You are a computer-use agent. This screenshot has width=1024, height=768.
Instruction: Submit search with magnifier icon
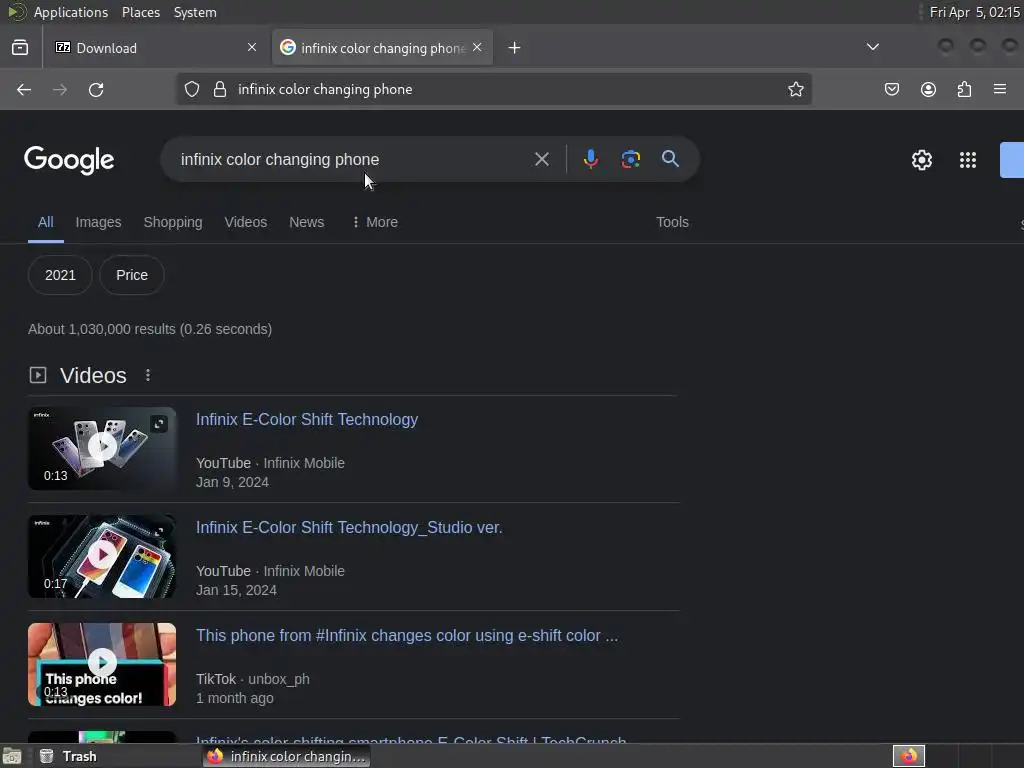pos(670,159)
